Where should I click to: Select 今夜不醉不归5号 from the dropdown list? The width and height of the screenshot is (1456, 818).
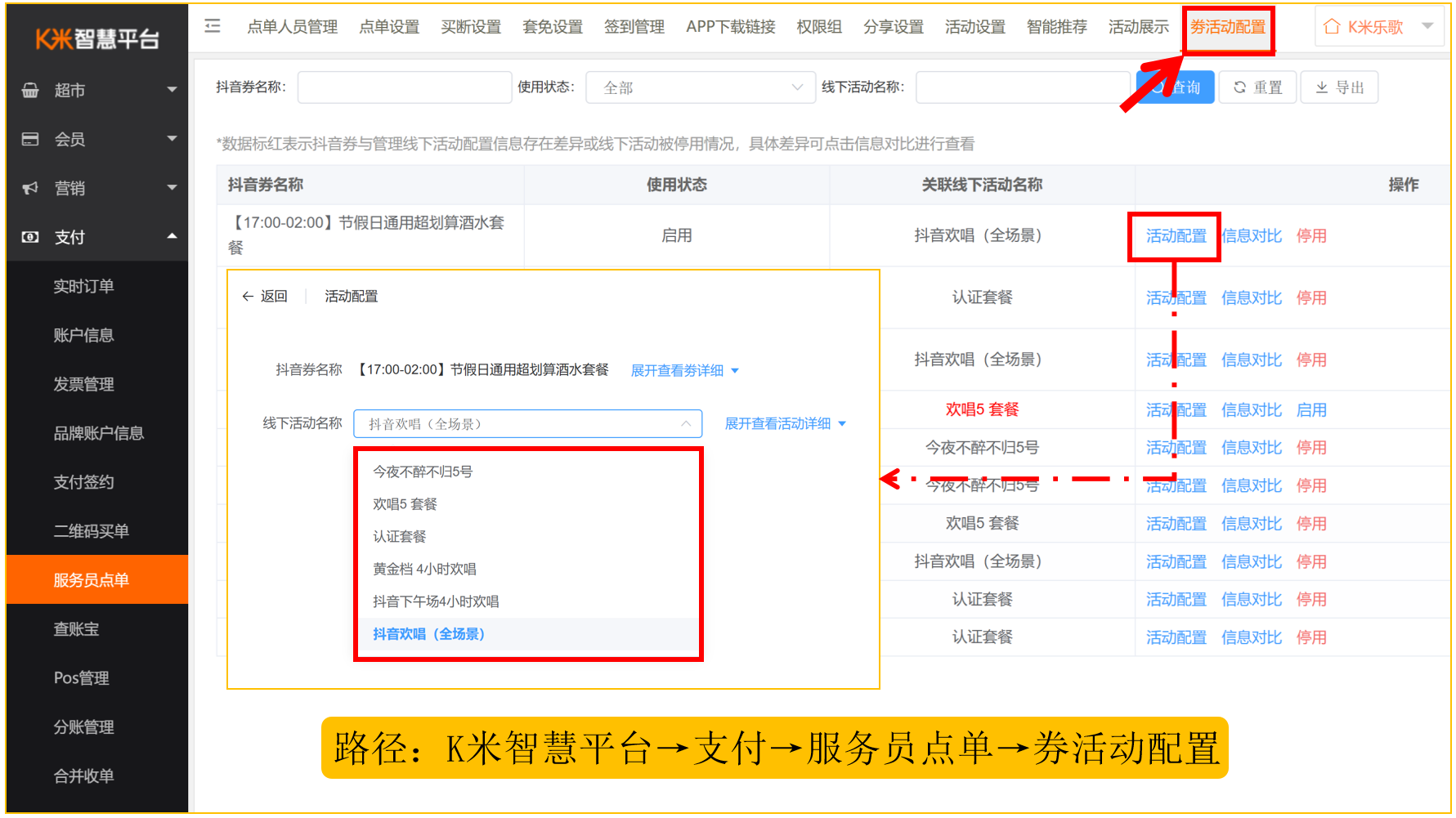(x=528, y=472)
